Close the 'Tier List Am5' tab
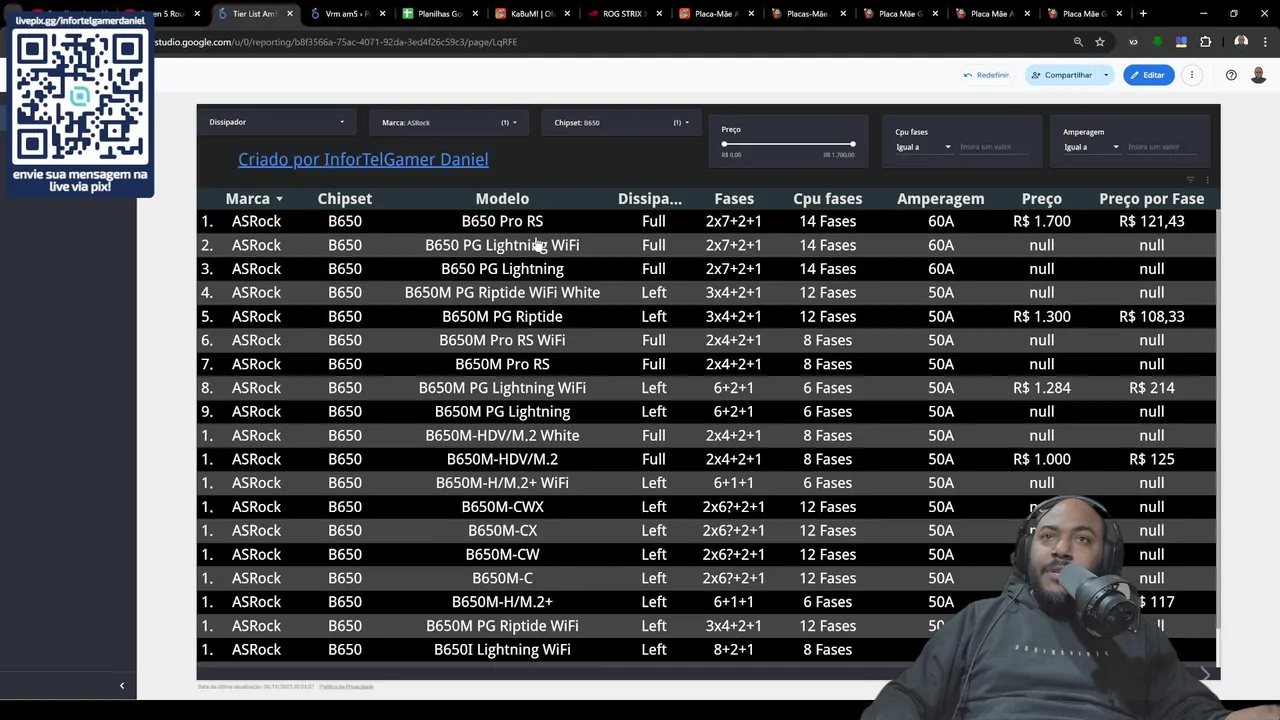 click(290, 14)
